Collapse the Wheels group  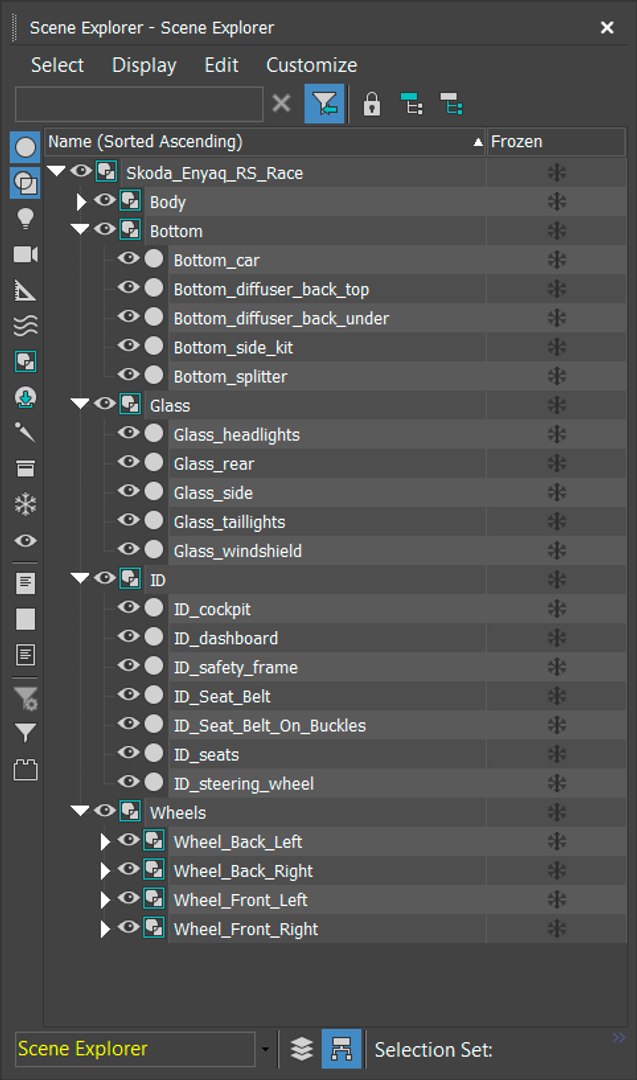click(81, 811)
